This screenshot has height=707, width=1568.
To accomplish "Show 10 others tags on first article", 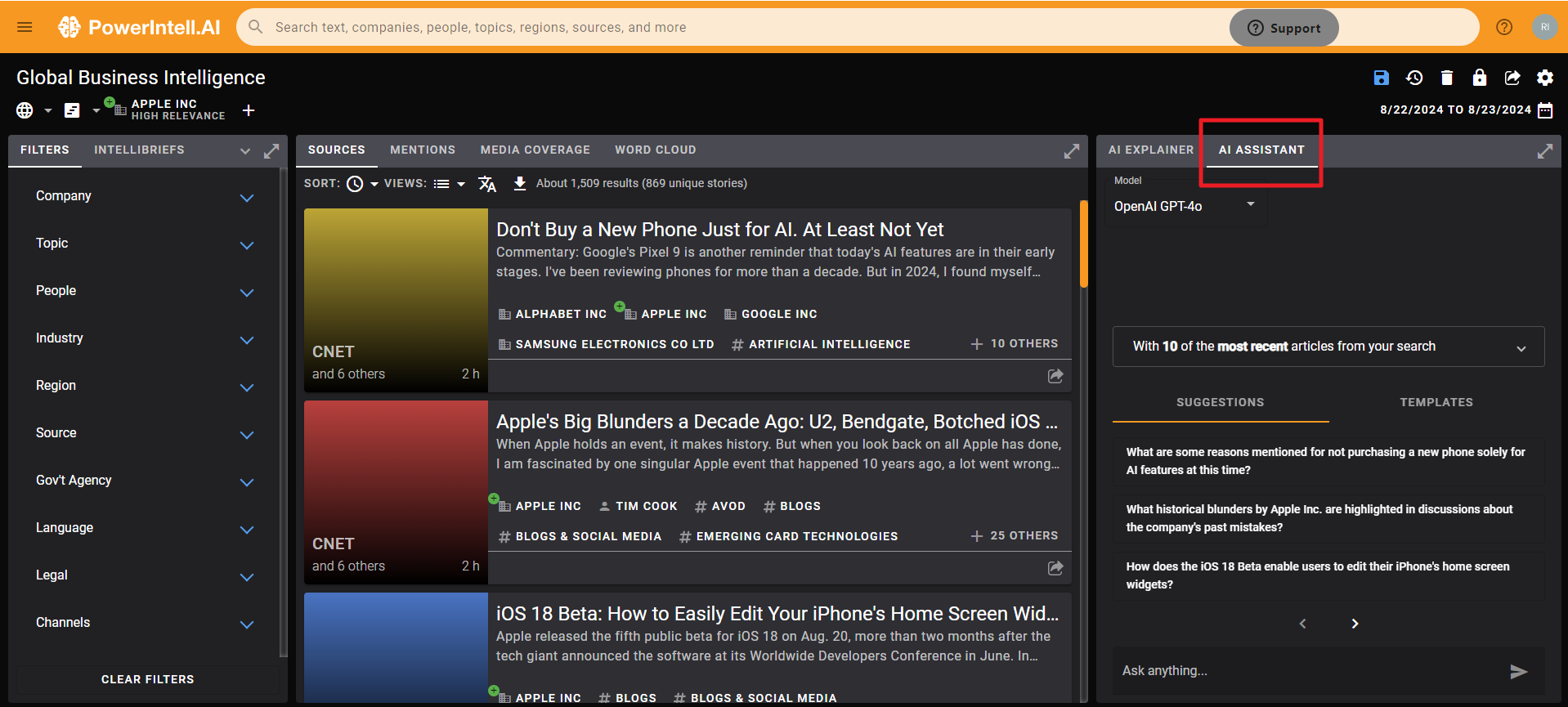I will pyautogui.click(x=1015, y=344).
